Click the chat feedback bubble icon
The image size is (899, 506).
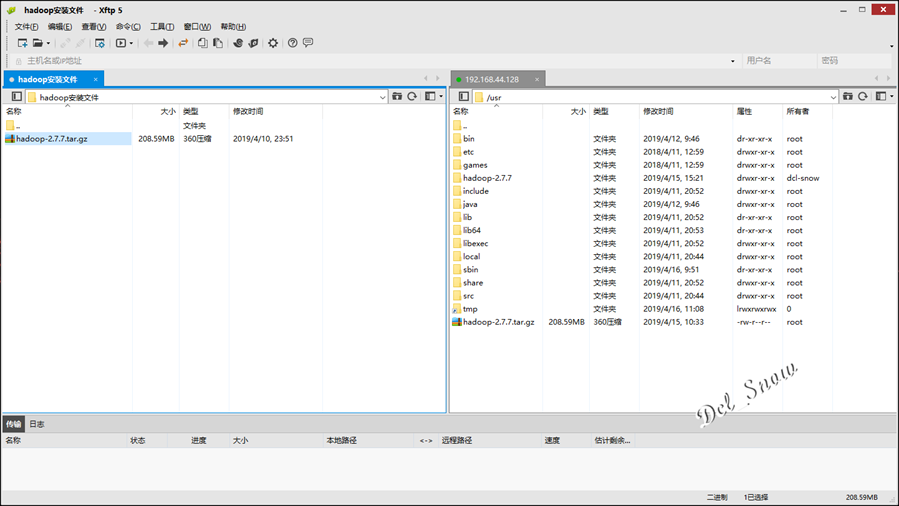point(308,43)
